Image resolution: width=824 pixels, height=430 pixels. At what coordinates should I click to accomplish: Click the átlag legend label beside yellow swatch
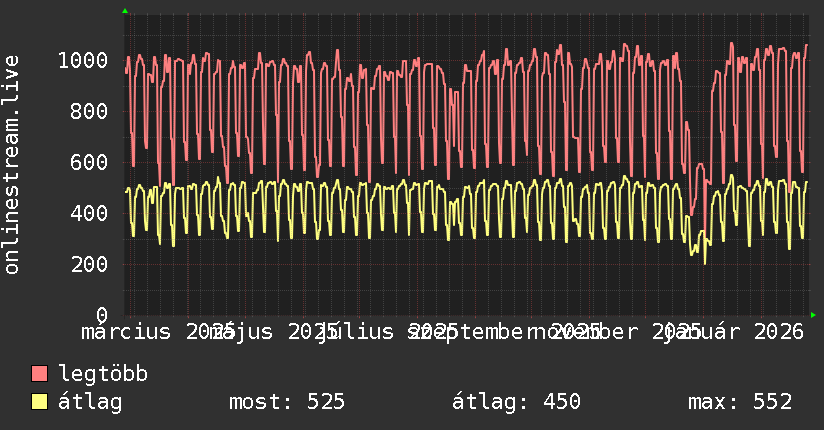click(90, 402)
